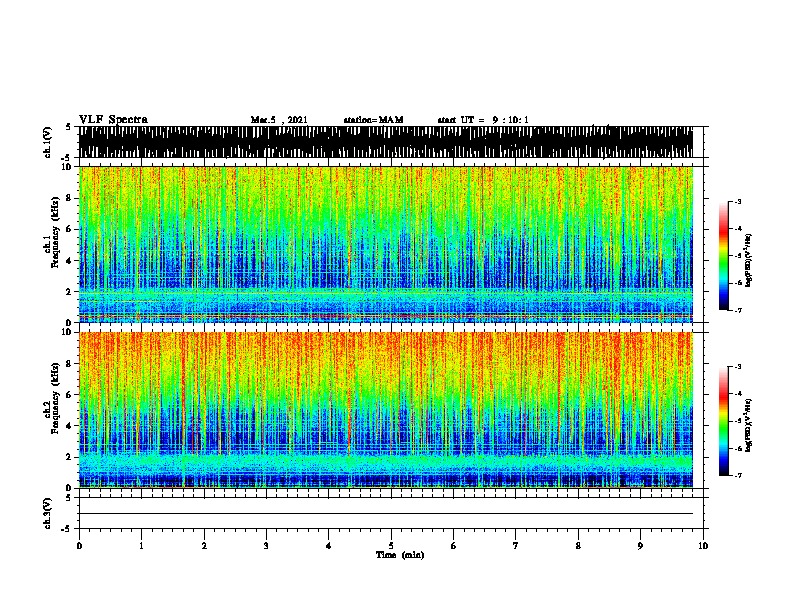Viewport: 792px width, 612px height.
Task: Click the "Time (min)" axis label
Action: [400, 554]
